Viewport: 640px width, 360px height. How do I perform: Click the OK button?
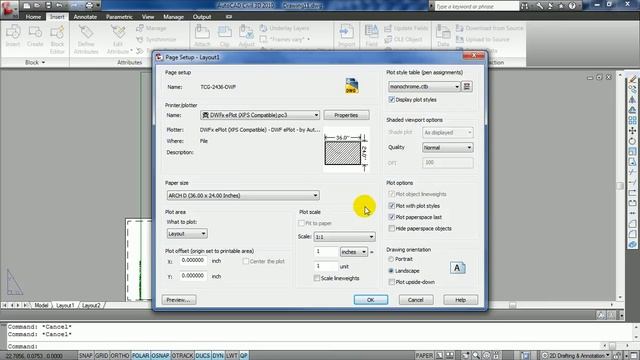click(x=371, y=300)
